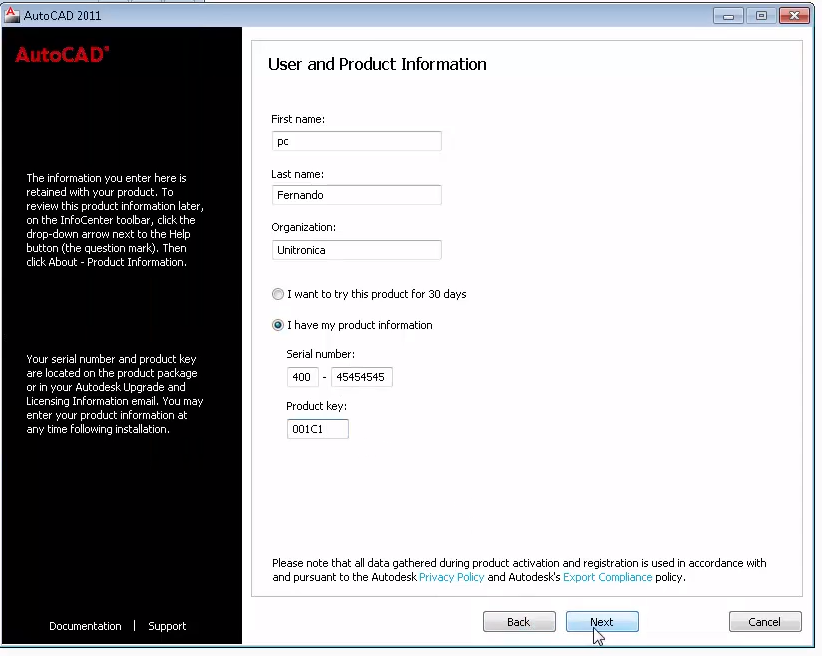Click the 'Last name:' label
Screen dimensions: 822x656
click(297, 174)
